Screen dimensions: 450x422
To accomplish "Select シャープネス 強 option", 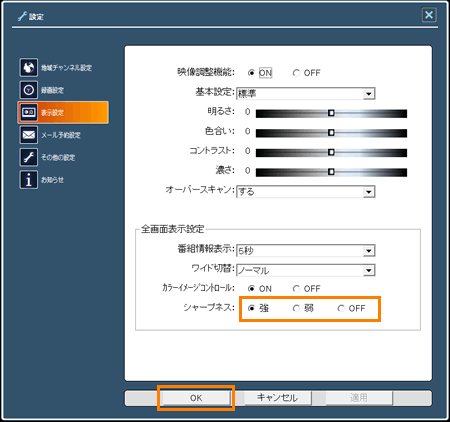I will [251, 308].
